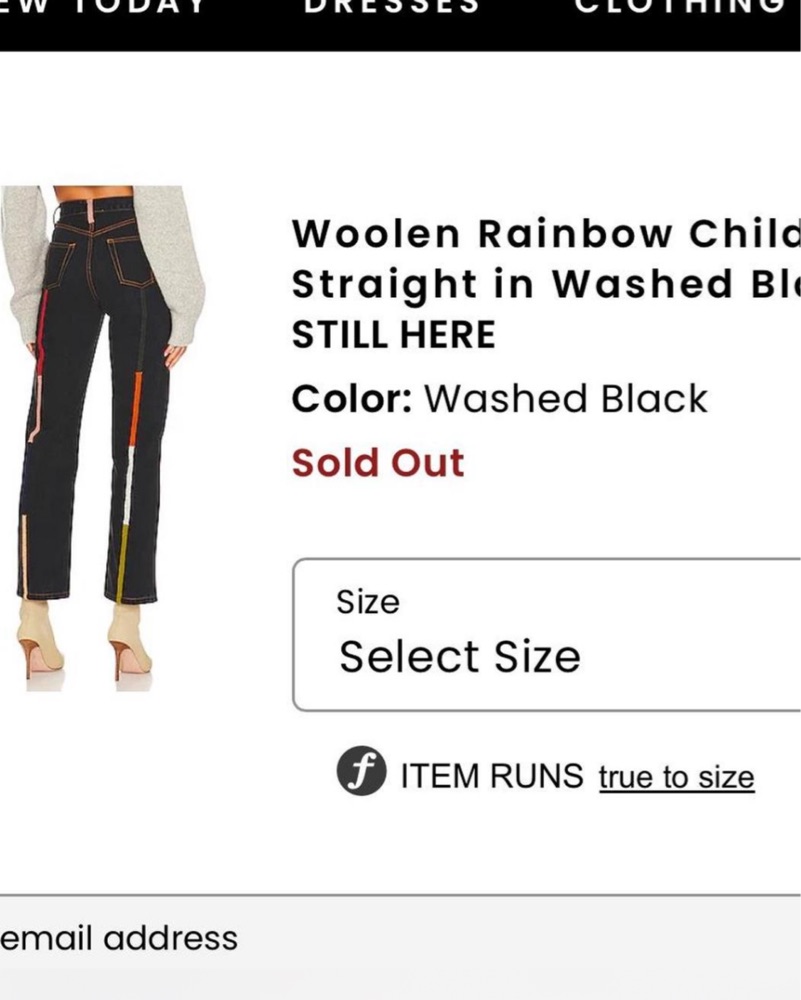Focus the email address input field
The image size is (801, 1000).
400,938
